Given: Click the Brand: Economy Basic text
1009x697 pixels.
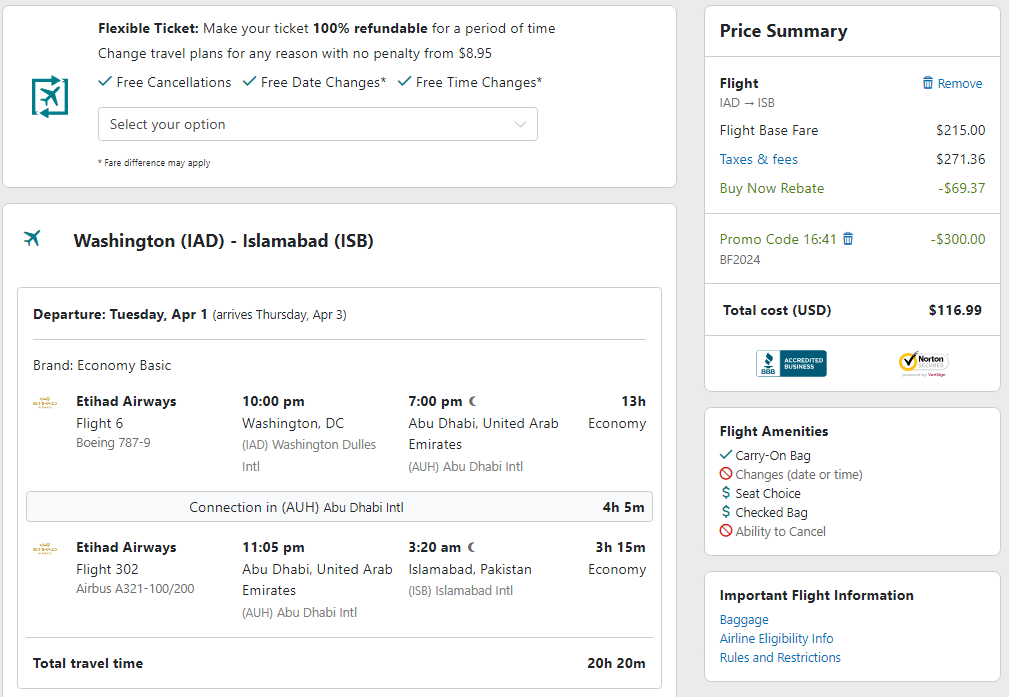Looking at the screenshot, I should coord(102,365).
